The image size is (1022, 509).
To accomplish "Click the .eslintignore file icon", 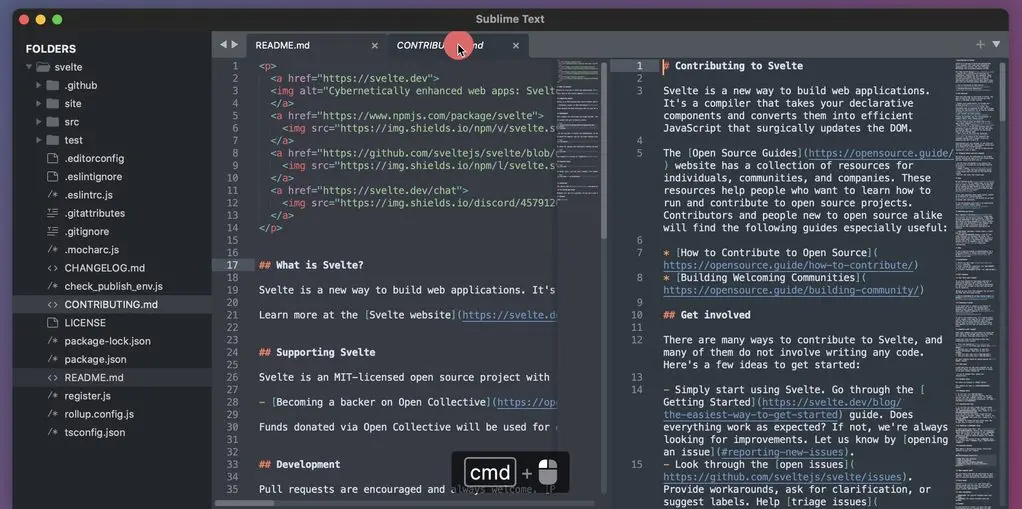I will click(53, 176).
